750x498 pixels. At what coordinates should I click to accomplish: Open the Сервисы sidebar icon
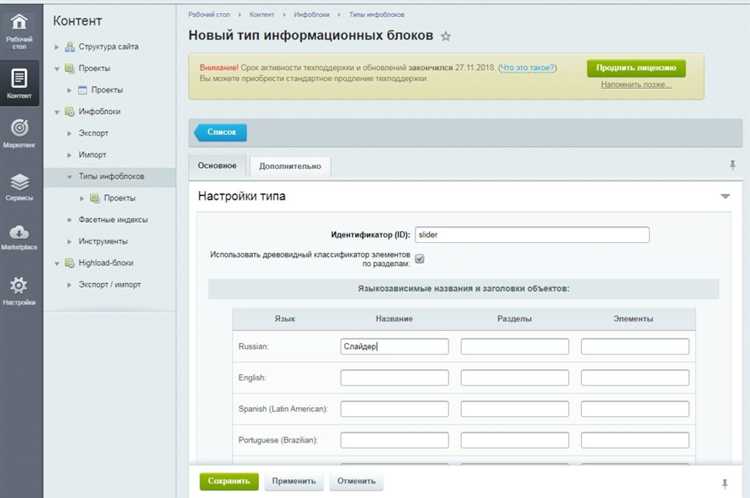tap(19, 186)
